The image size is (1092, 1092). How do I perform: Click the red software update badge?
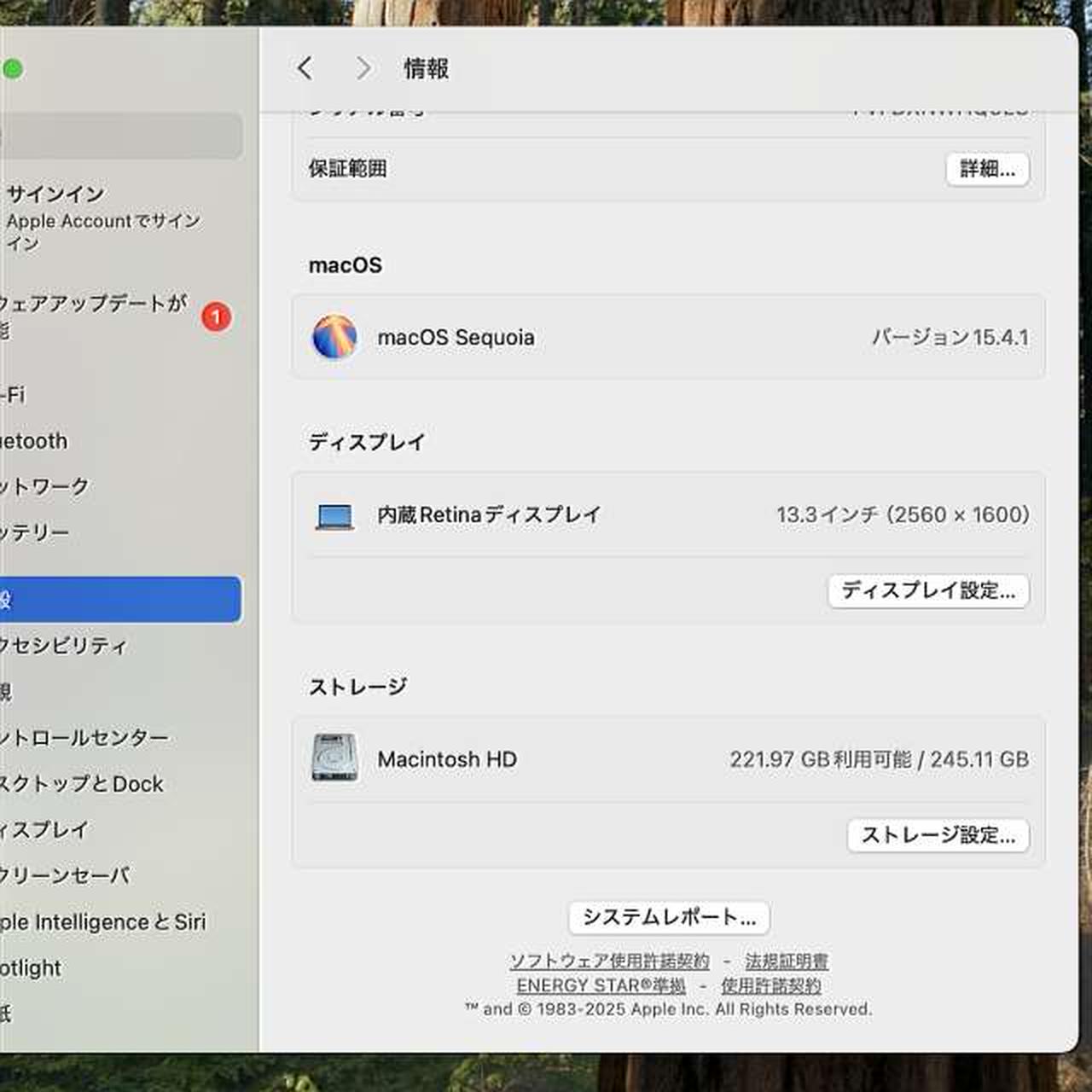217,317
